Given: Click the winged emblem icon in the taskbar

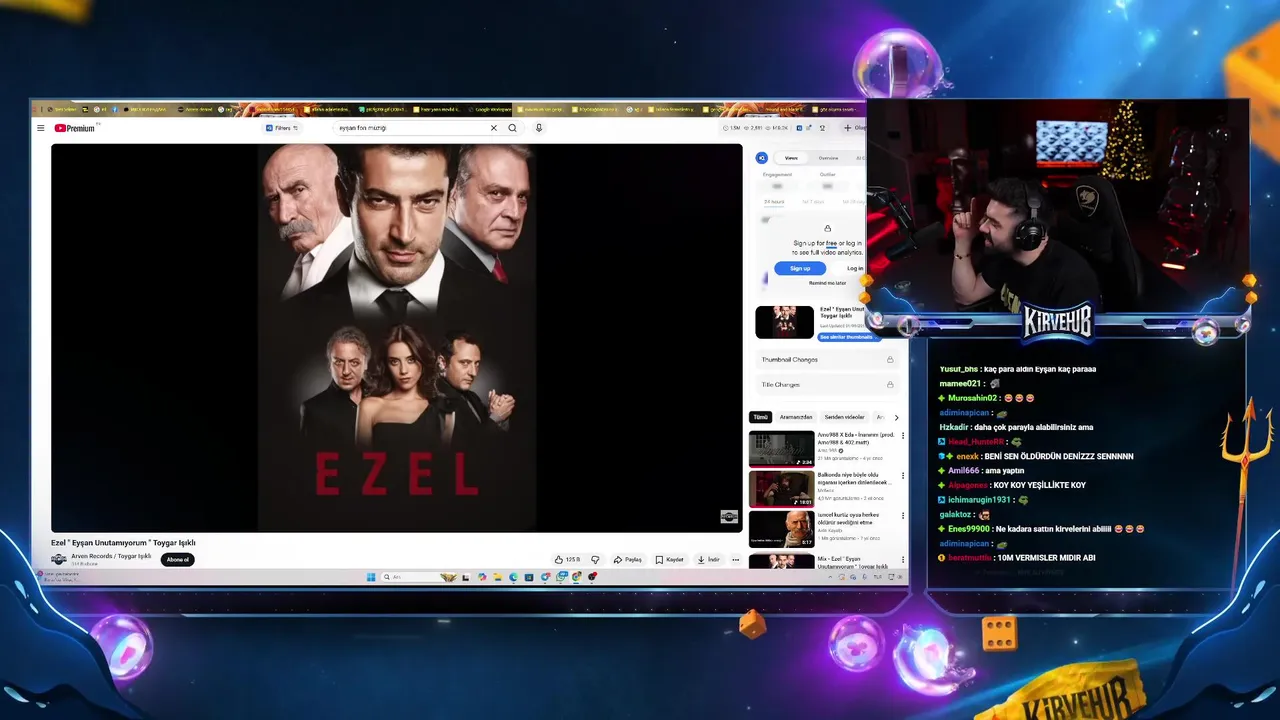Looking at the screenshot, I should click(449, 577).
